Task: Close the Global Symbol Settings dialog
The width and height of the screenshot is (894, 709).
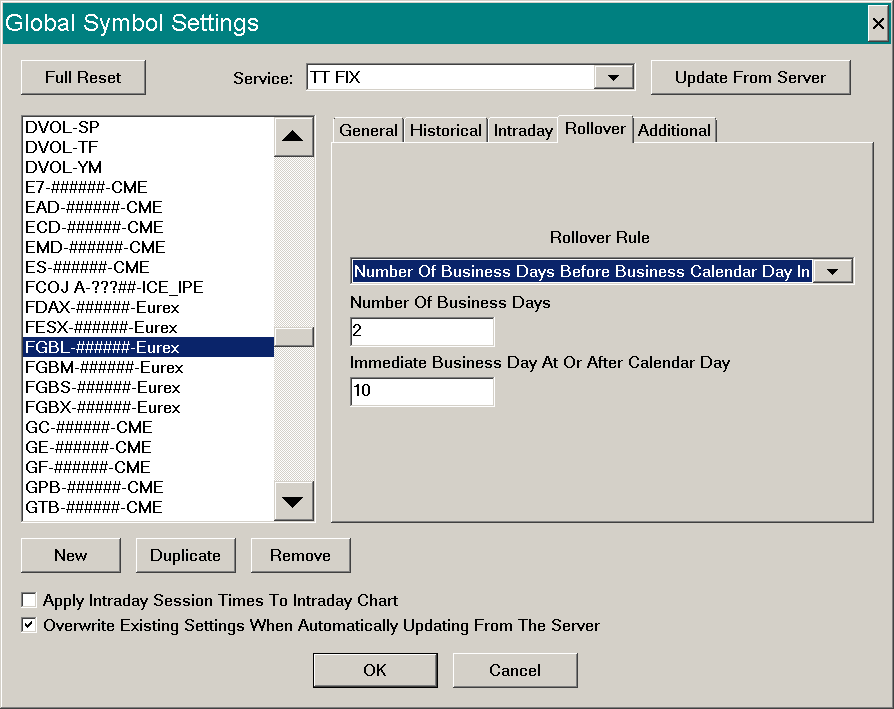Action: (878, 23)
